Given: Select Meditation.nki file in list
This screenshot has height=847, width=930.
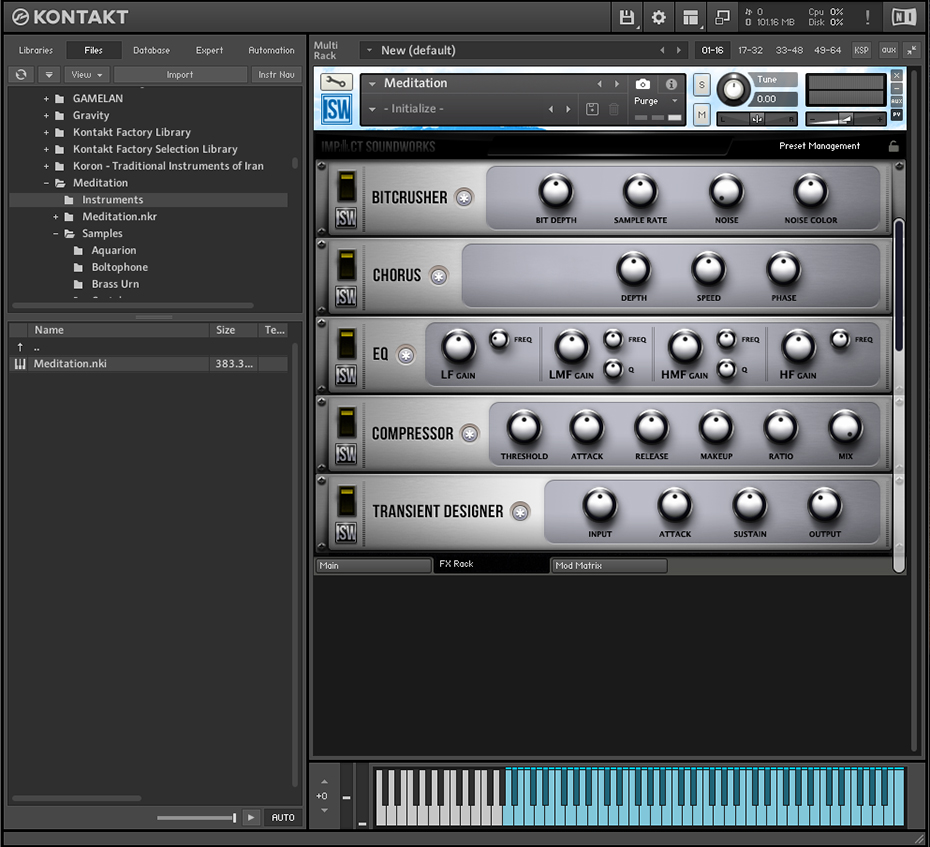Looking at the screenshot, I should point(149,364).
